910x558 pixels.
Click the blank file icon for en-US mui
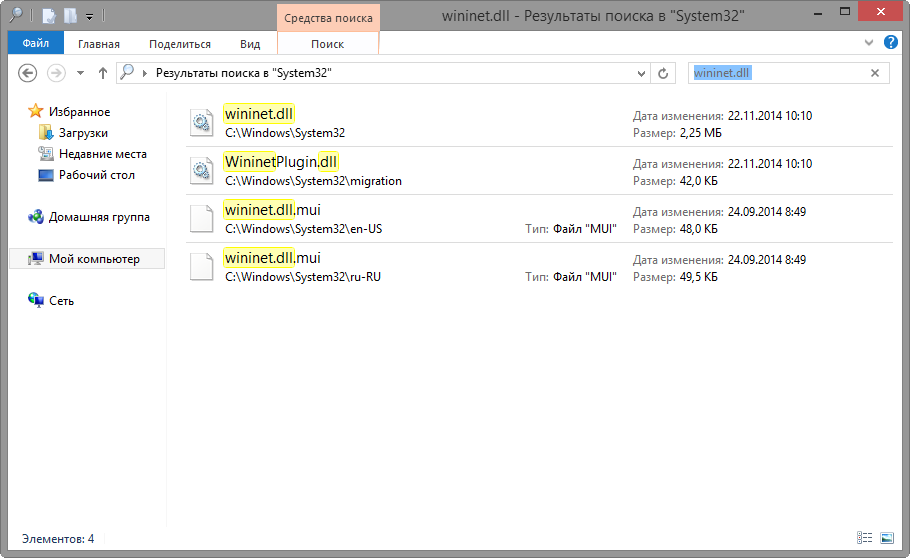pos(202,219)
